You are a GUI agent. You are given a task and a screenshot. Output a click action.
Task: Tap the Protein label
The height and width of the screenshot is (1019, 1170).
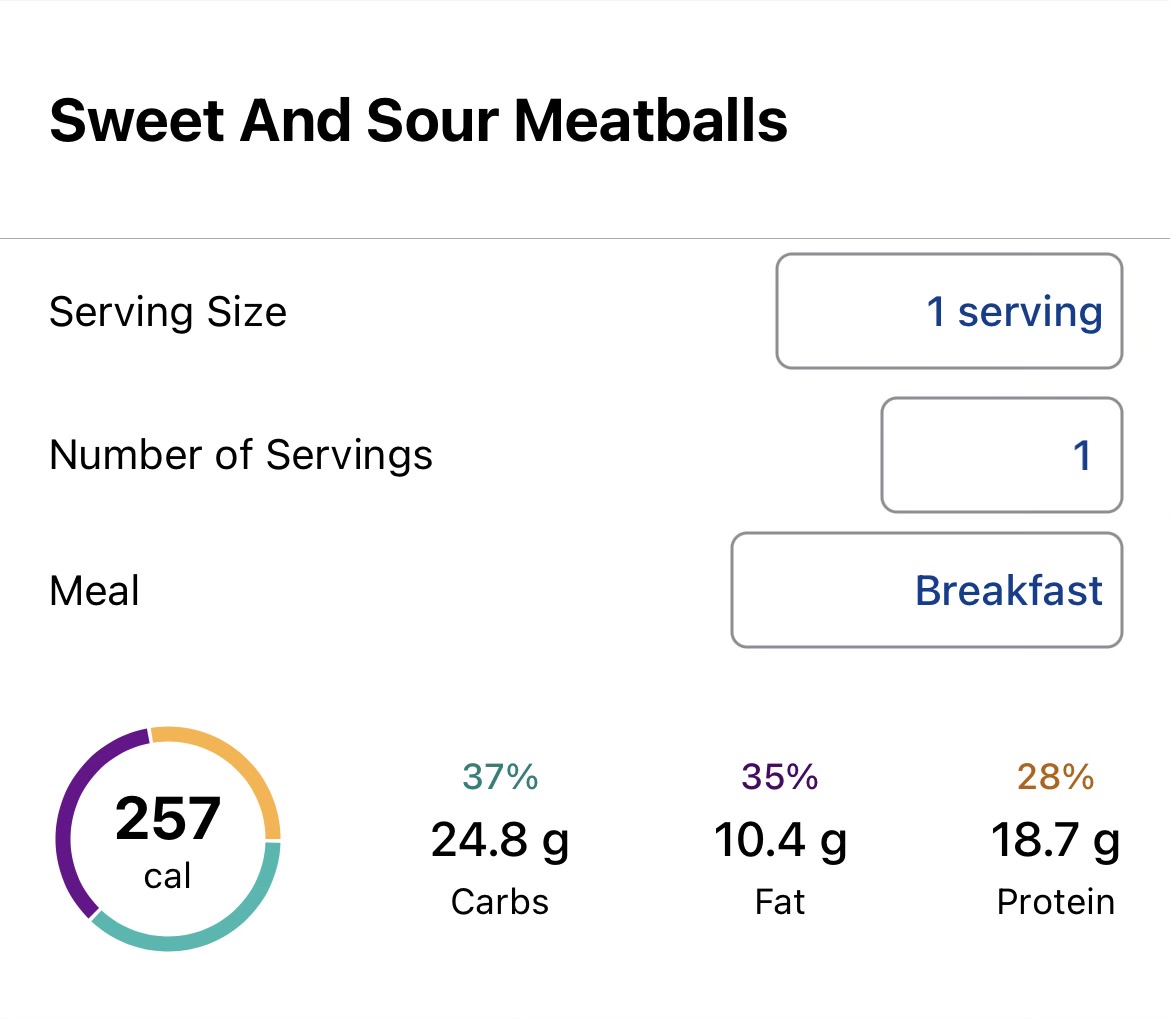tap(1055, 902)
